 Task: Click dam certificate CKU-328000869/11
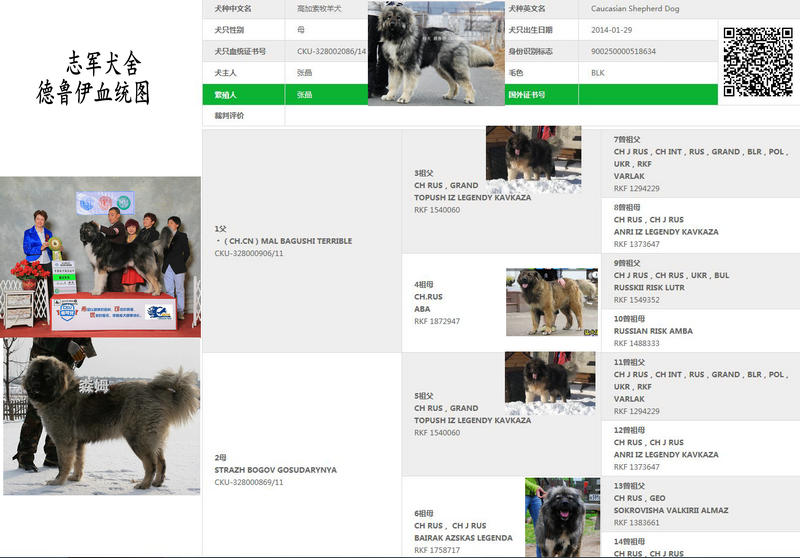point(248,483)
